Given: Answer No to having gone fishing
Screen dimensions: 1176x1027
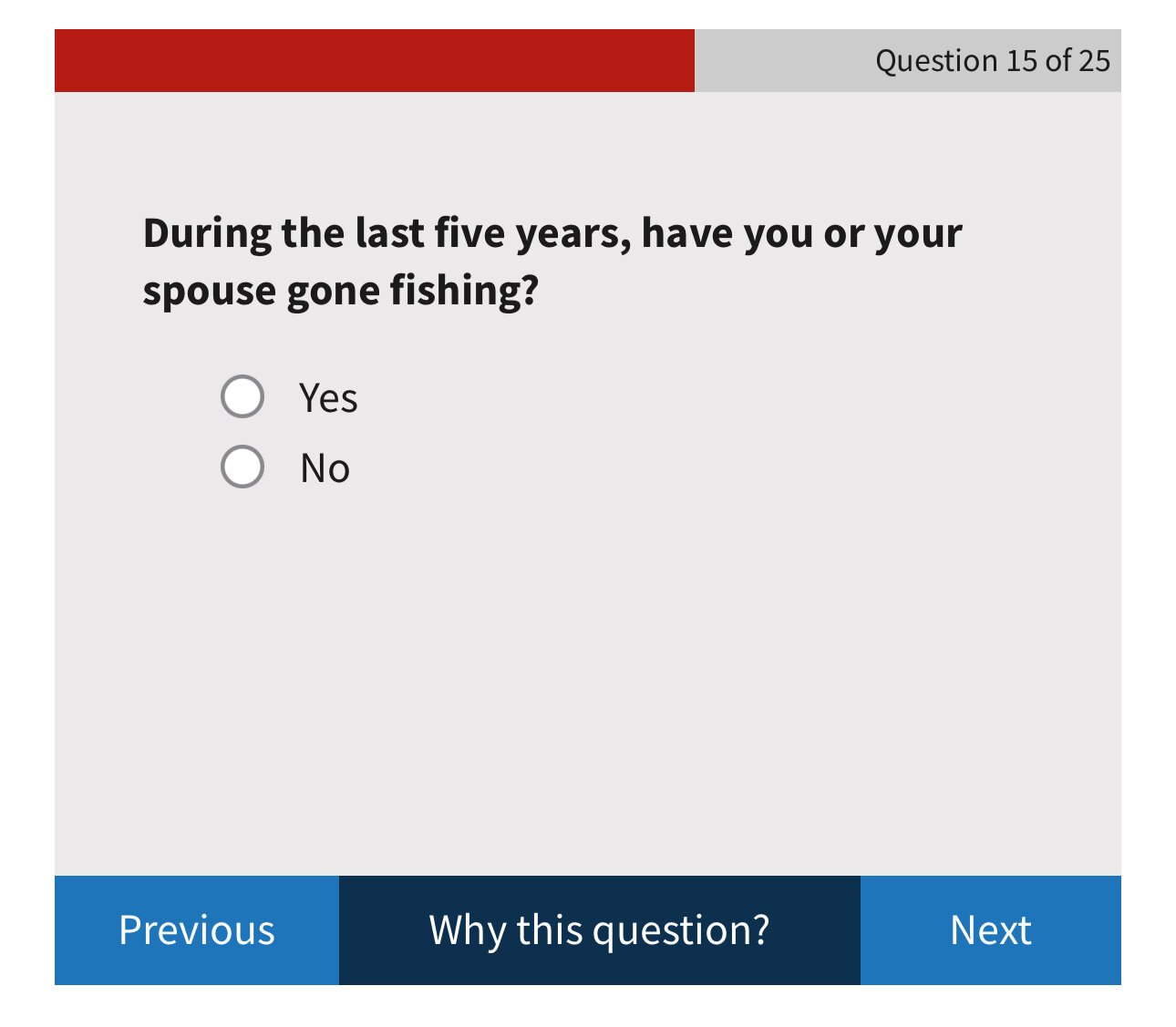Looking at the screenshot, I should click(x=242, y=467).
